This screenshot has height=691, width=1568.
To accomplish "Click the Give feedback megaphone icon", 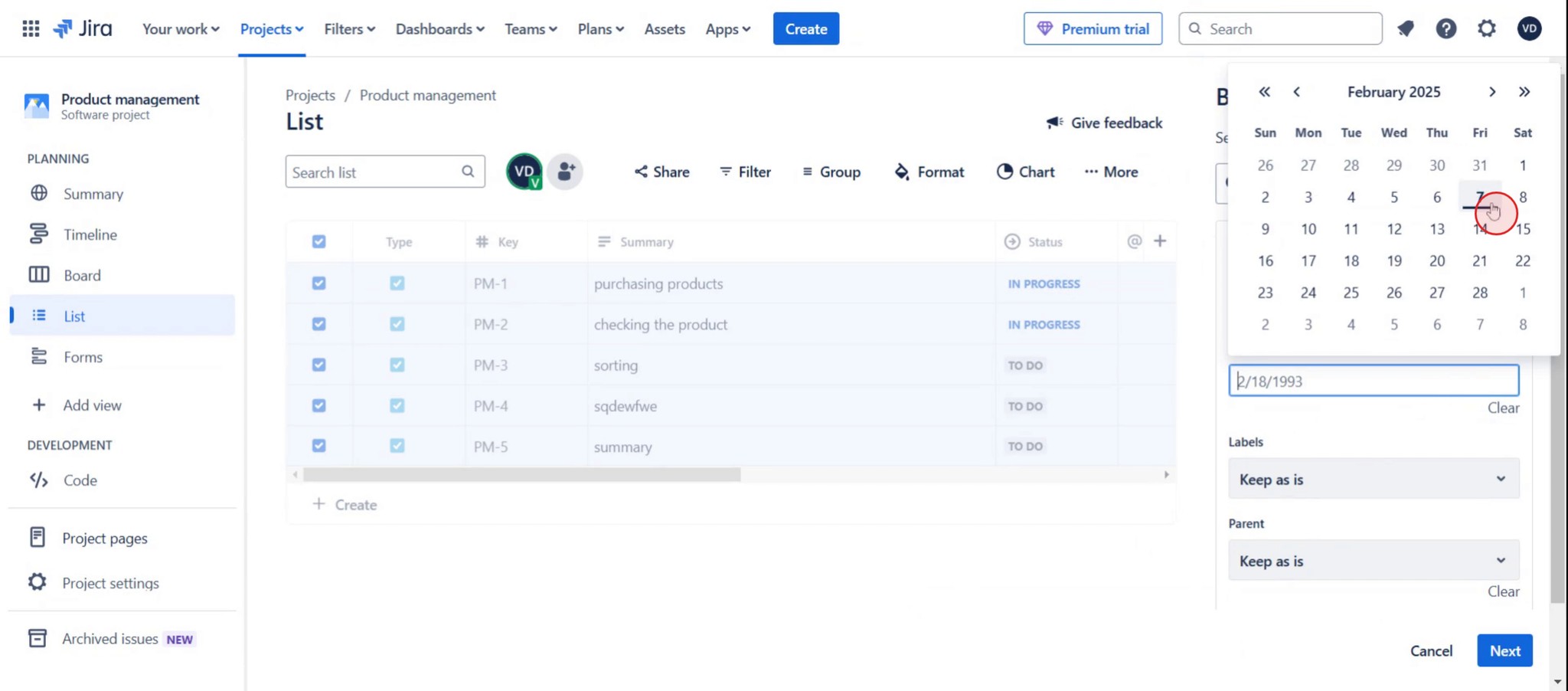I will click(1054, 122).
